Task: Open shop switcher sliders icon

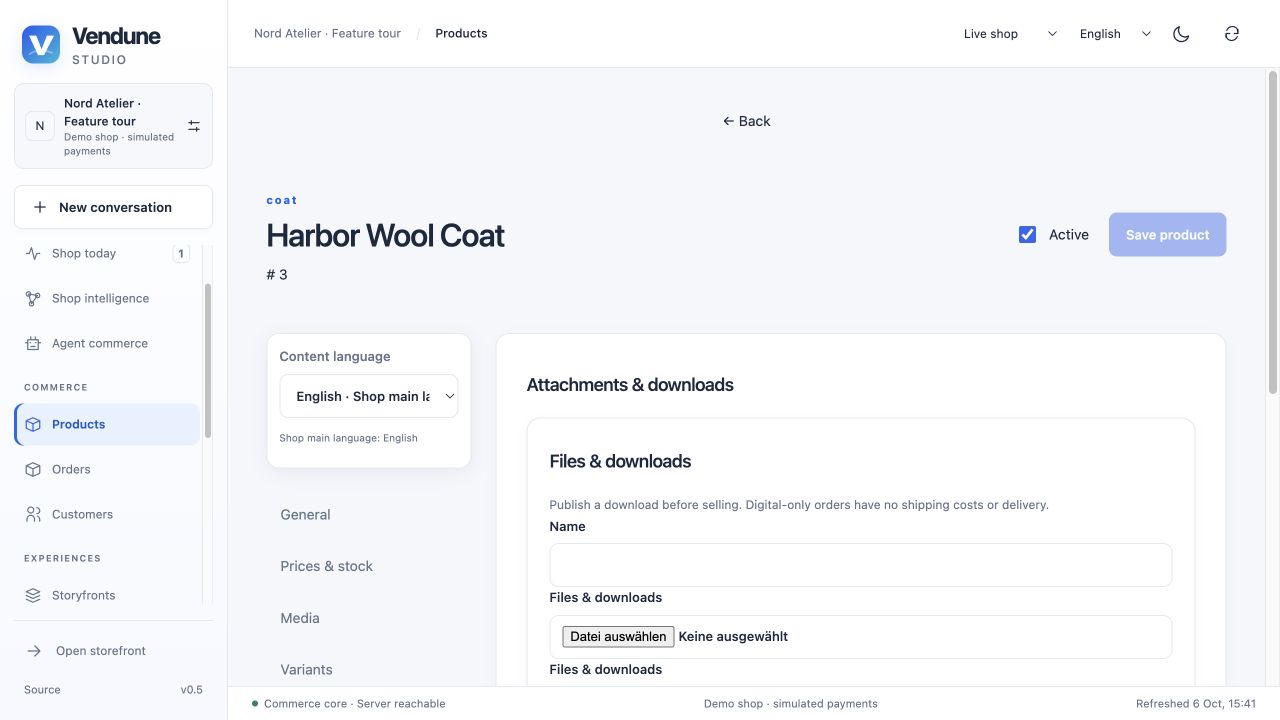Action: (x=194, y=126)
